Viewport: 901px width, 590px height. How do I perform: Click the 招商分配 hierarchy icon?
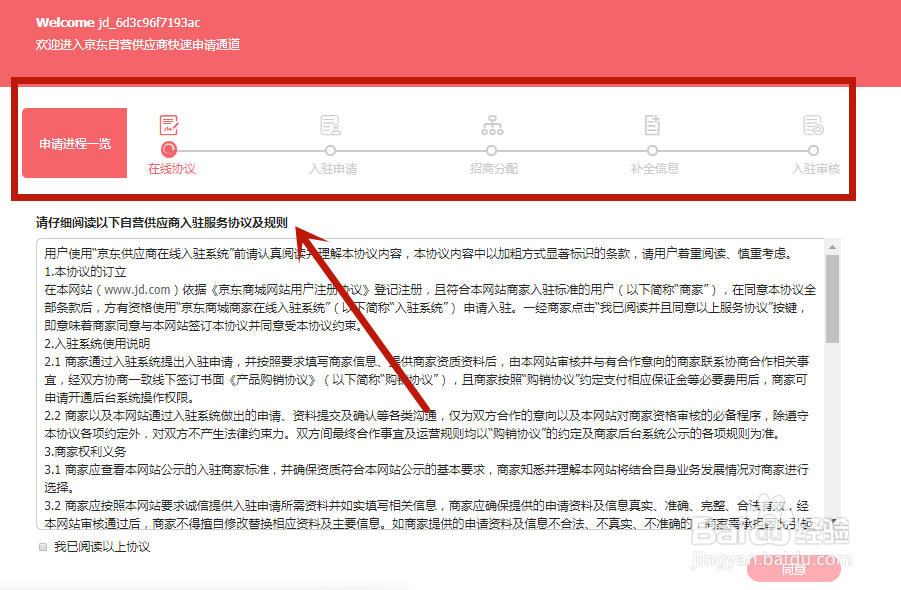pos(492,125)
